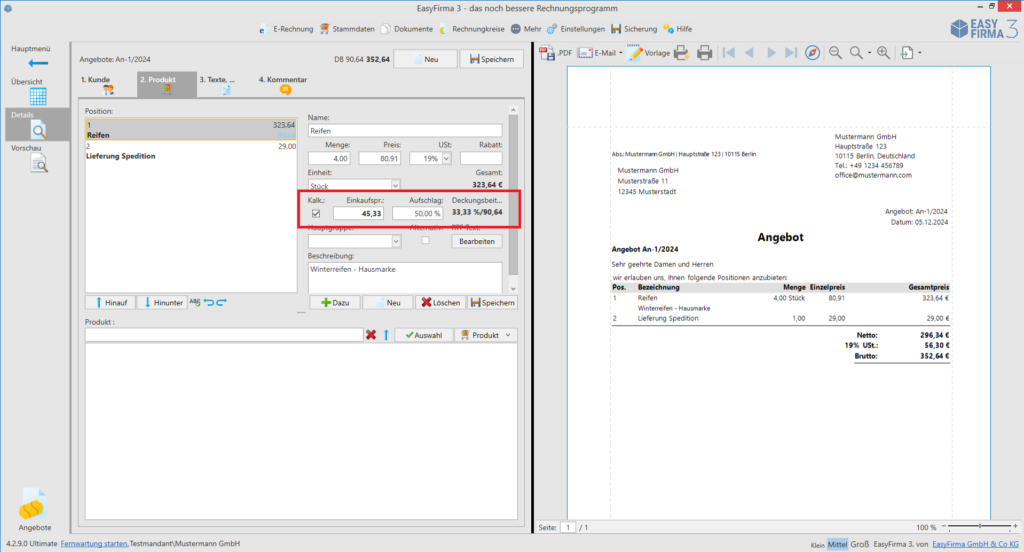The height and width of the screenshot is (552, 1024).
Task: Add a position with Dazu
Action: 335,302
